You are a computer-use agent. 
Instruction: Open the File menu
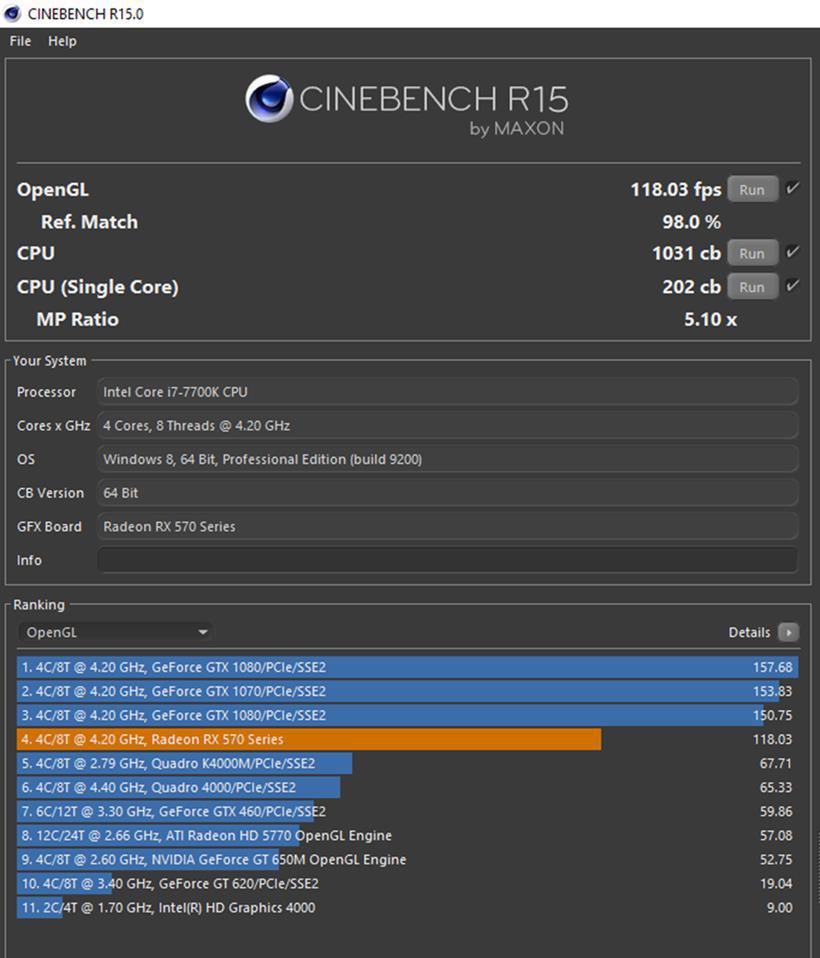pyautogui.click(x=20, y=41)
